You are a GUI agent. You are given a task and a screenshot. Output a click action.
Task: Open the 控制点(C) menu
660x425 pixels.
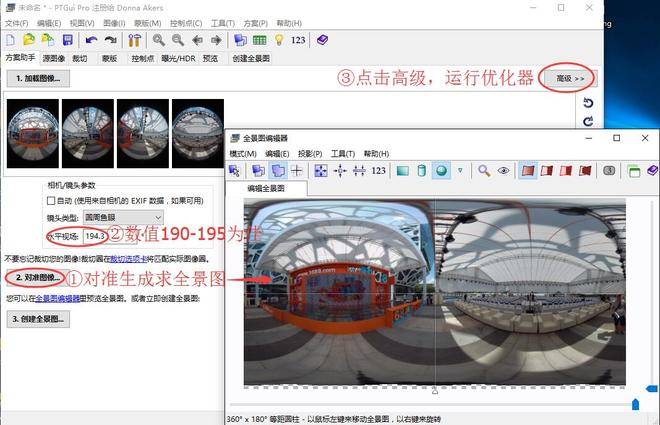186,23
